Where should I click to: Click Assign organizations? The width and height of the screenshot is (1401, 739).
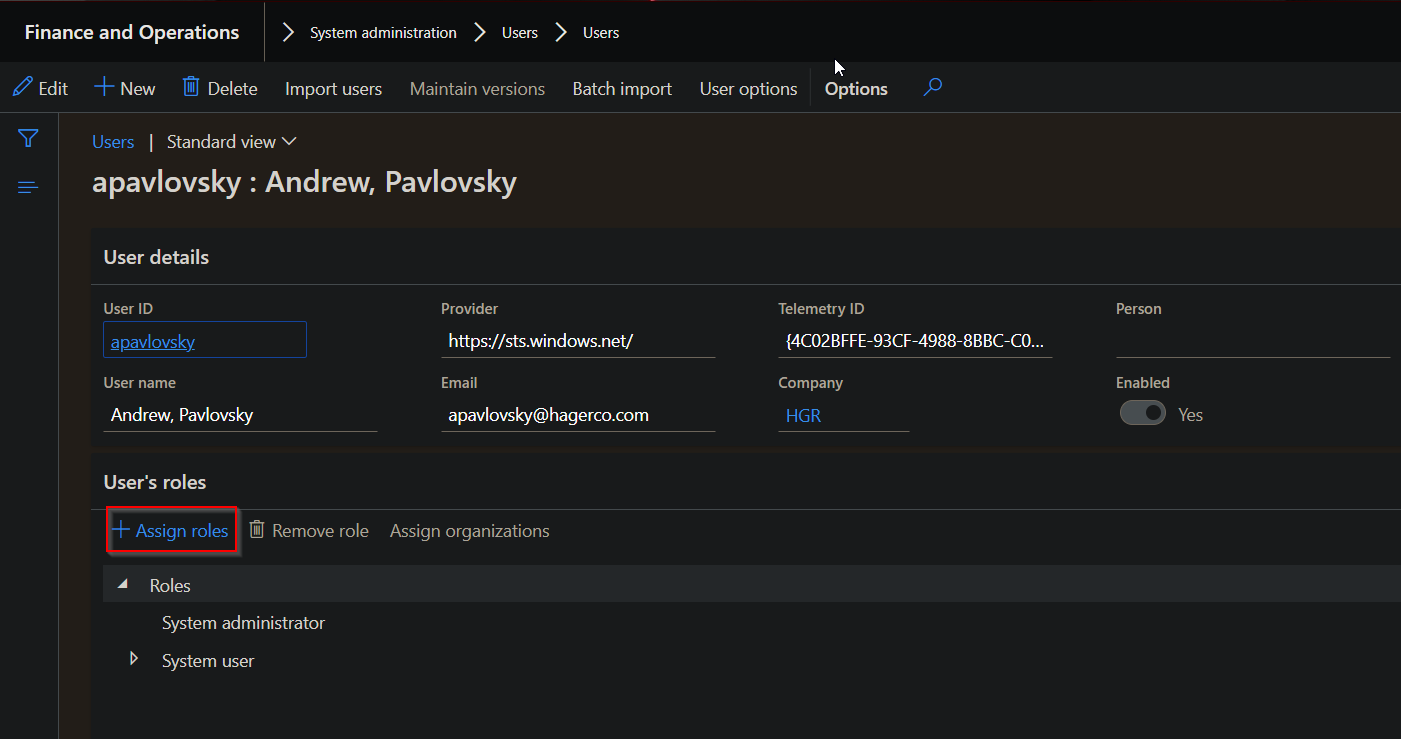[469, 531]
